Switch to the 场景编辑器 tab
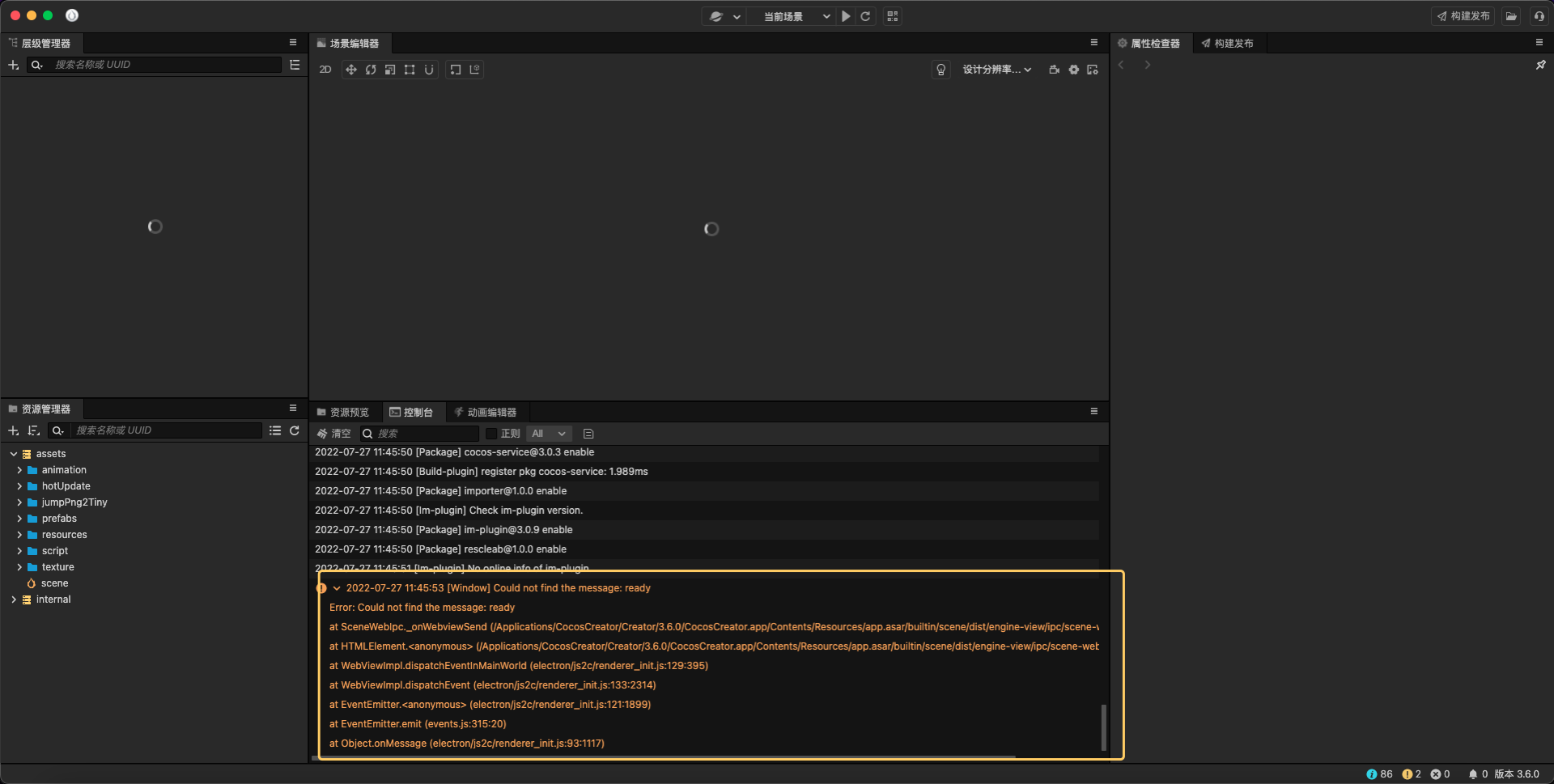 (x=348, y=43)
